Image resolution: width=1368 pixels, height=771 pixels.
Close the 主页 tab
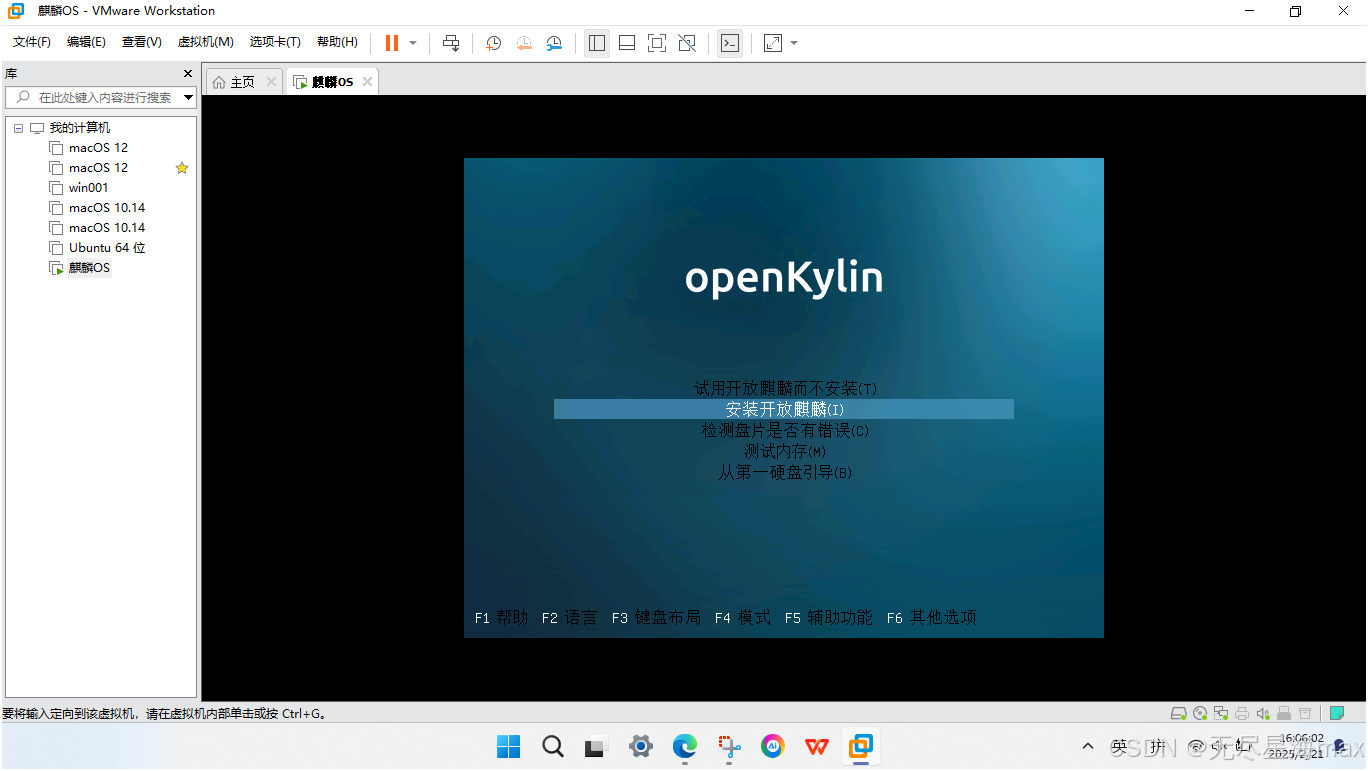[x=270, y=82]
